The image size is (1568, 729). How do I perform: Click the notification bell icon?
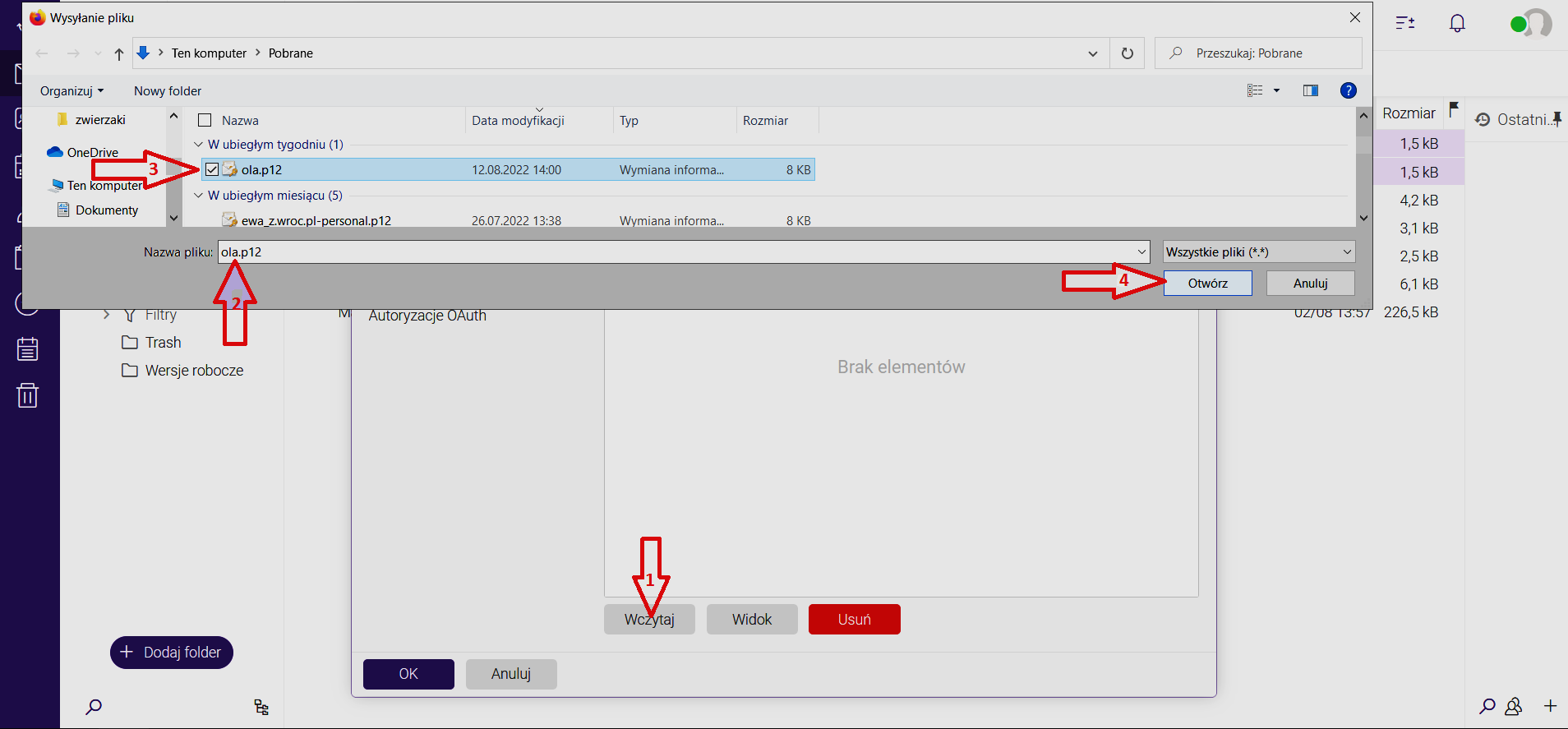(x=1457, y=23)
